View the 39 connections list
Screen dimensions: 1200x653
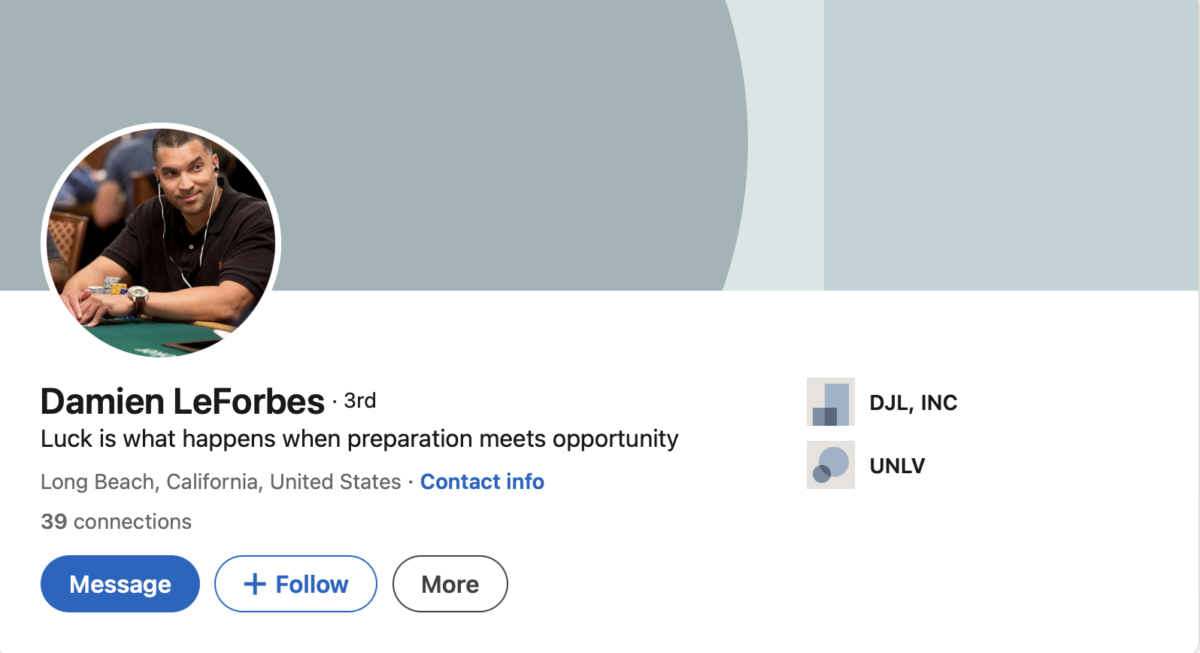click(x=116, y=522)
